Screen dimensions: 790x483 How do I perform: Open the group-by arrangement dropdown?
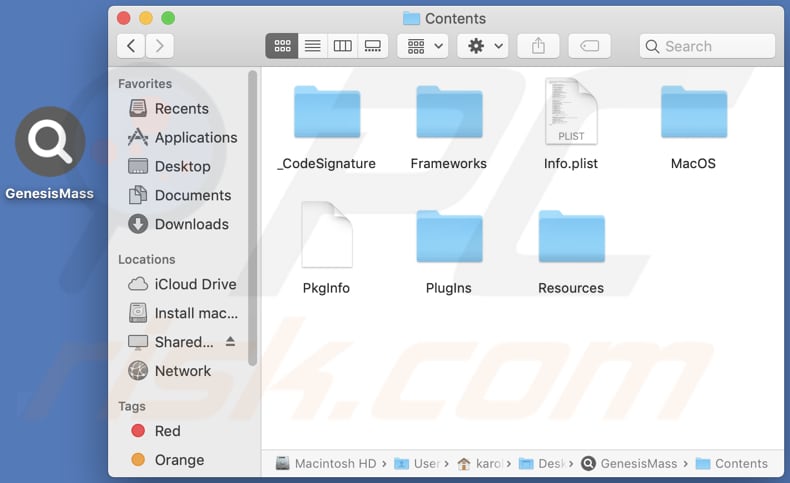423,46
